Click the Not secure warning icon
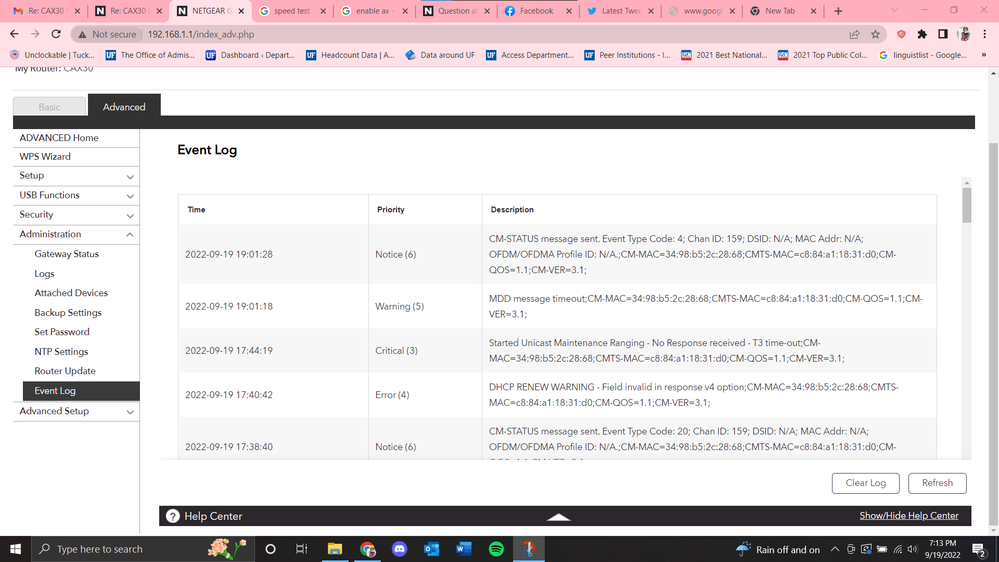 pos(82,34)
